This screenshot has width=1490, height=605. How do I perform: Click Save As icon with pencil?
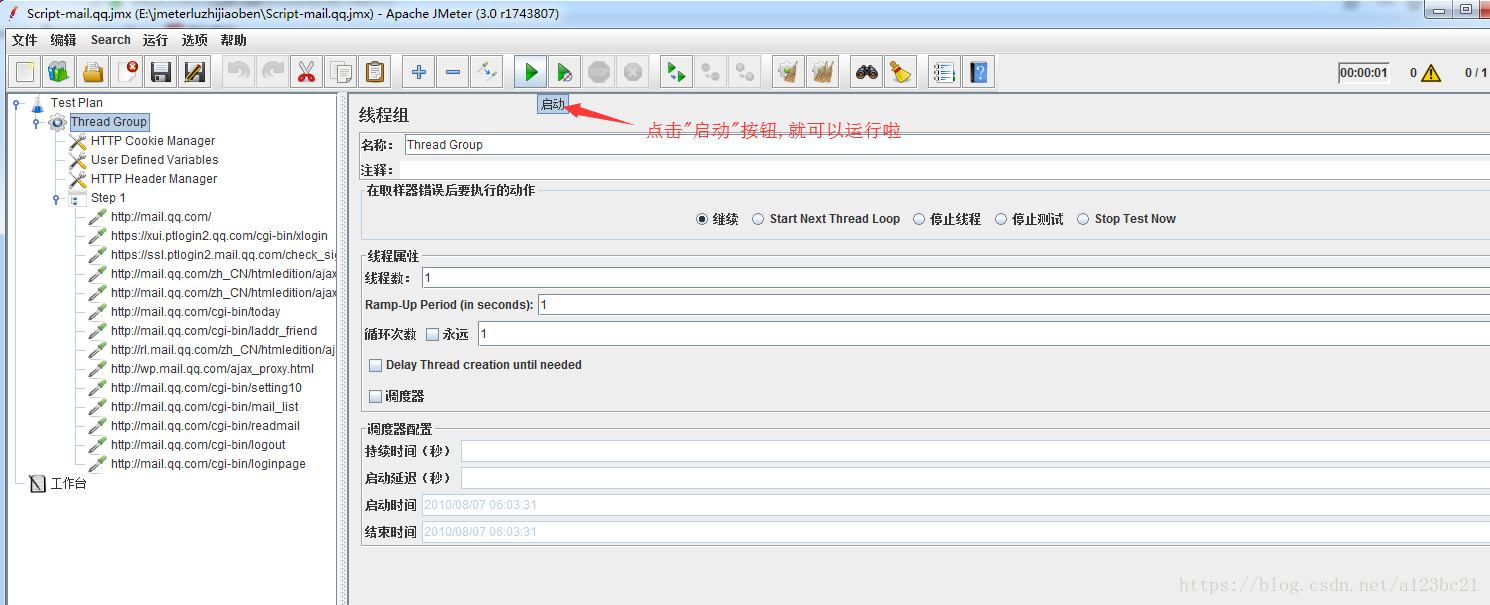(x=195, y=72)
